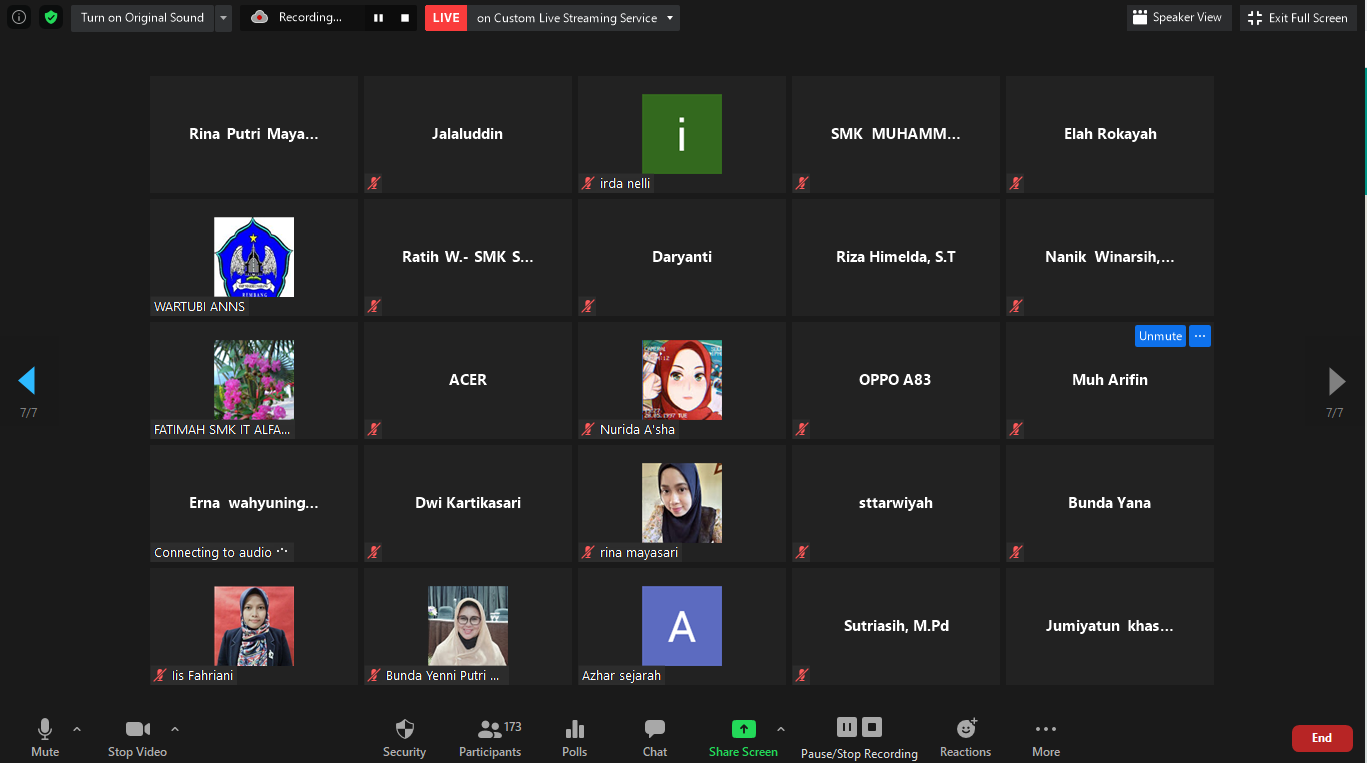Viewport: 1367px width, 763px height.
Task: Open options menu on Muh Arifin tile
Action: tap(1200, 336)
